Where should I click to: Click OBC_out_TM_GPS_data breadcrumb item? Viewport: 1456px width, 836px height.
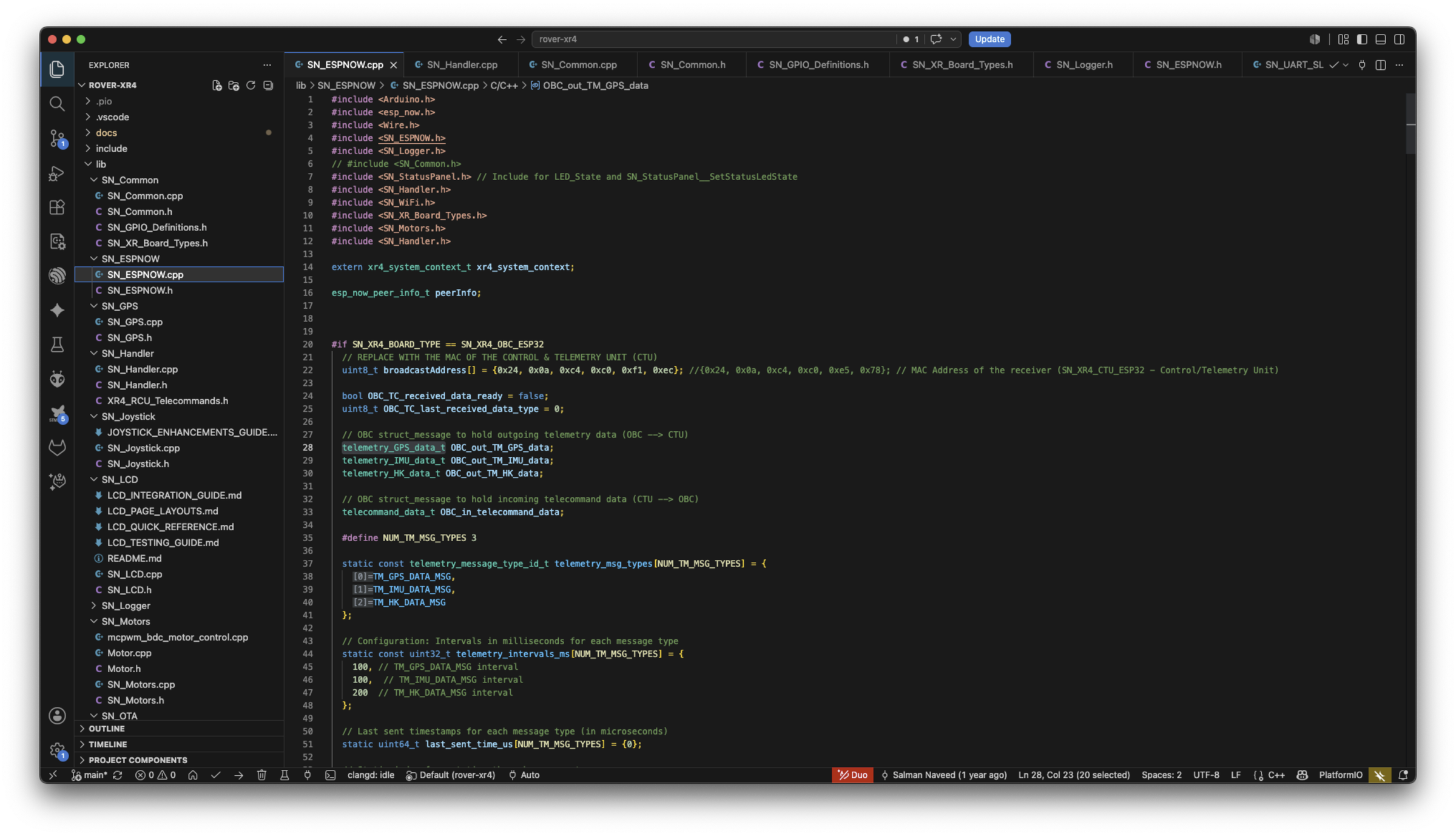point(595,86)
